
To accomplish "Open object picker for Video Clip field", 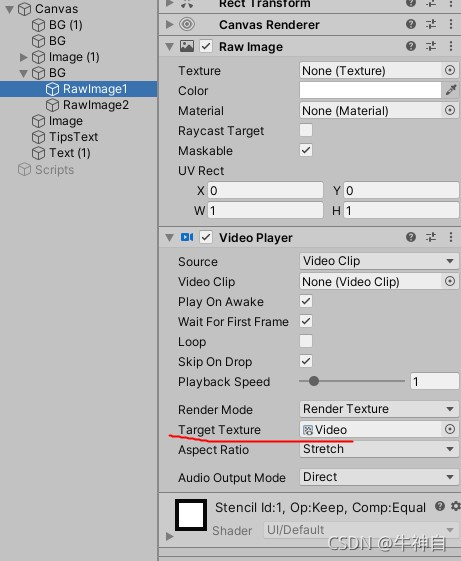I will [x=450, y=281].
